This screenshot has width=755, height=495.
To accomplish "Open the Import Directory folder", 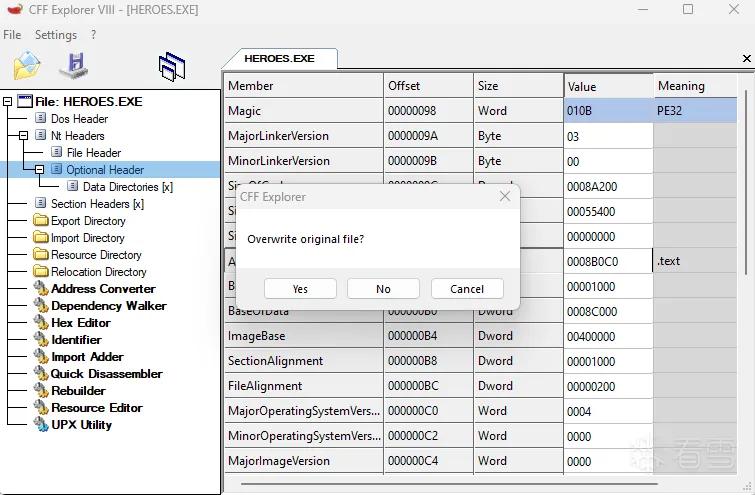I will coord(88,238).
